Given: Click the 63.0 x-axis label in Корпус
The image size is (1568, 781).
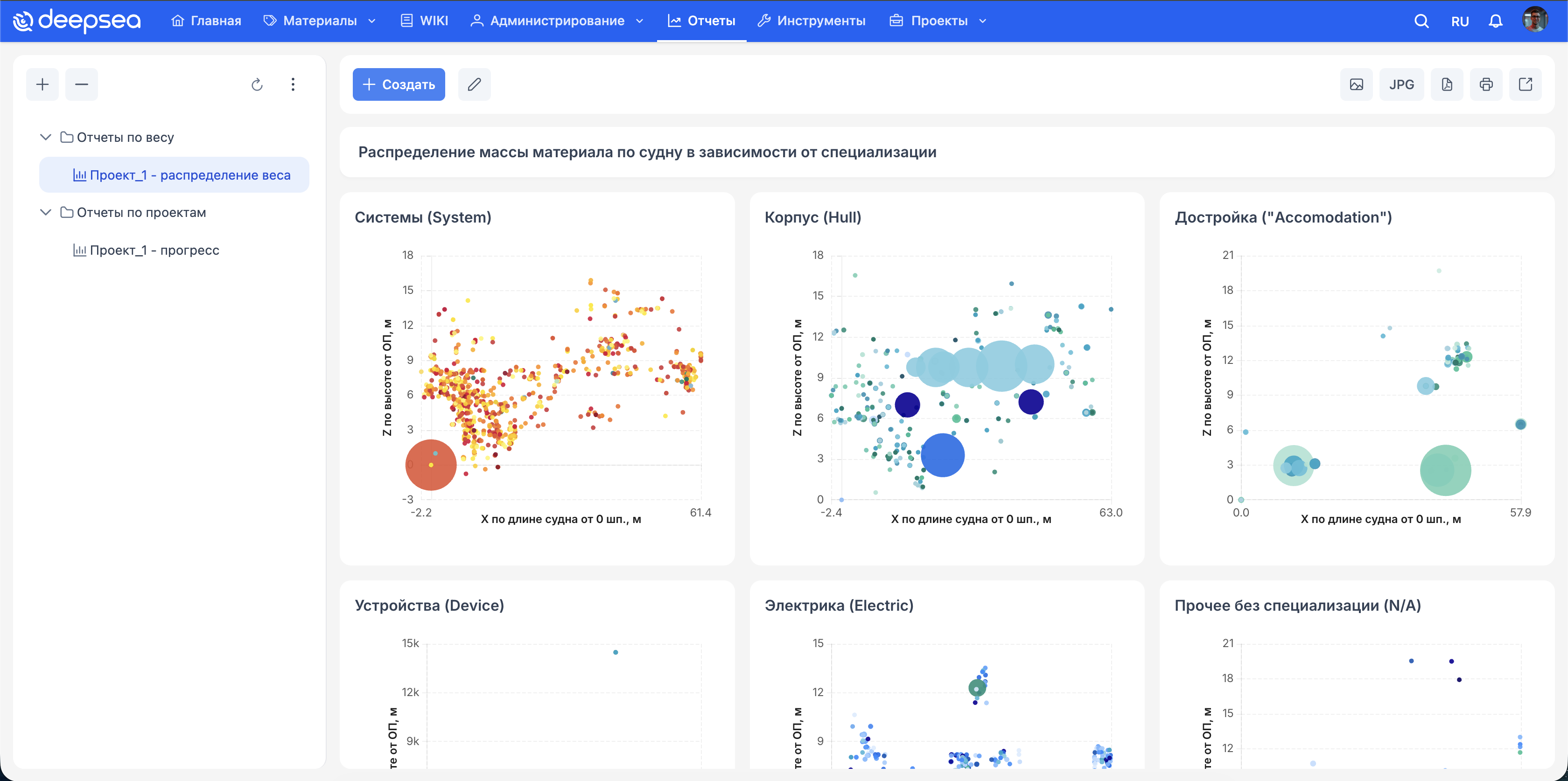Looking at the screenshot, I should click(1111, 513).
